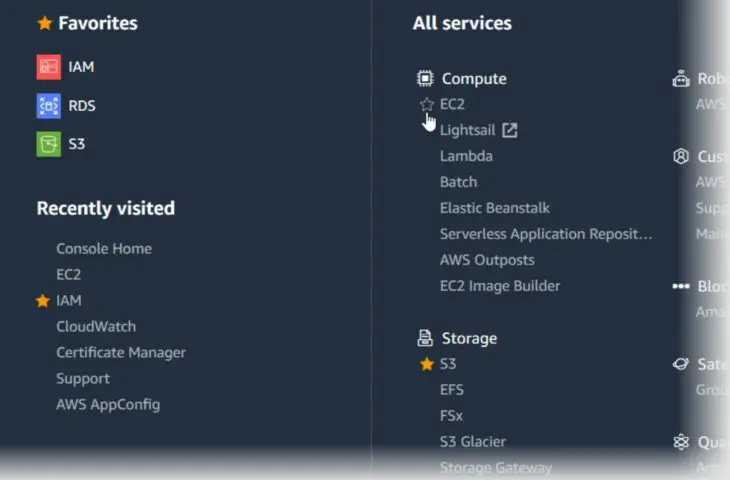Open FSx storage service
Viewport: 730px width, 480px height.
(x=451, y=416)
